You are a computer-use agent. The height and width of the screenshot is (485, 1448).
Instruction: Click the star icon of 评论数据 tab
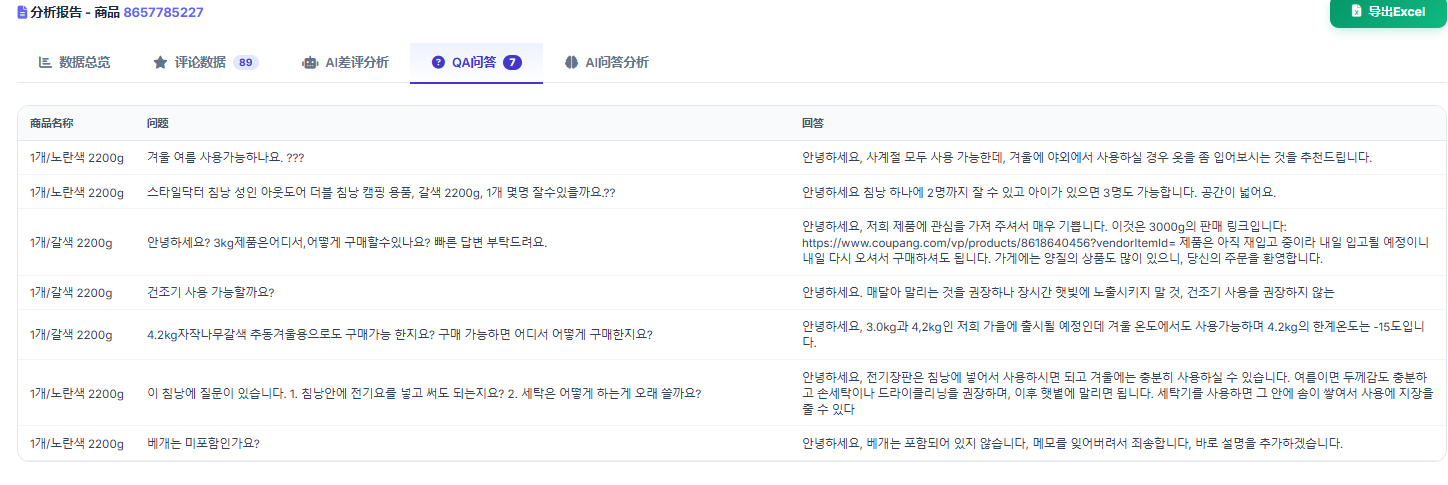click(160, 62)
